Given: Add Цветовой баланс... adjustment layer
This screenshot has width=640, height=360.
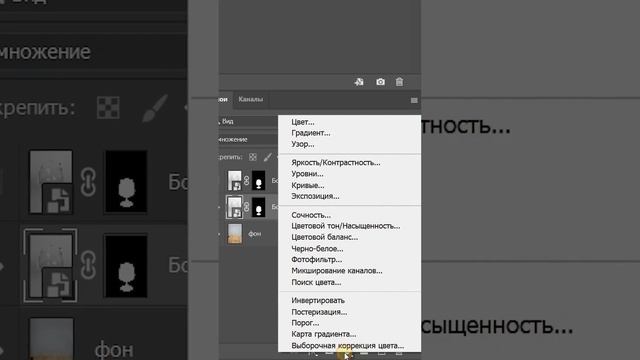Looking at the screenshot, I should [x=324, y=237].
